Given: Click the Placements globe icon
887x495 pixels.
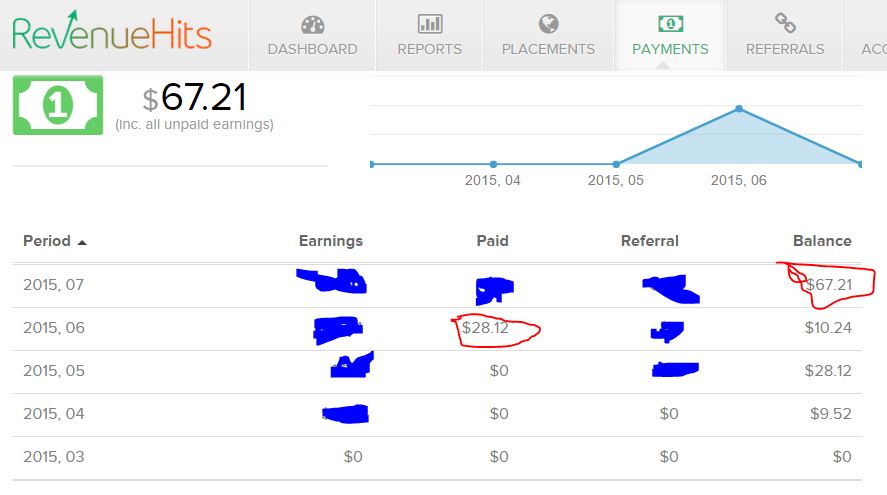Looking at the screenshot, I should tap(548, 24).
